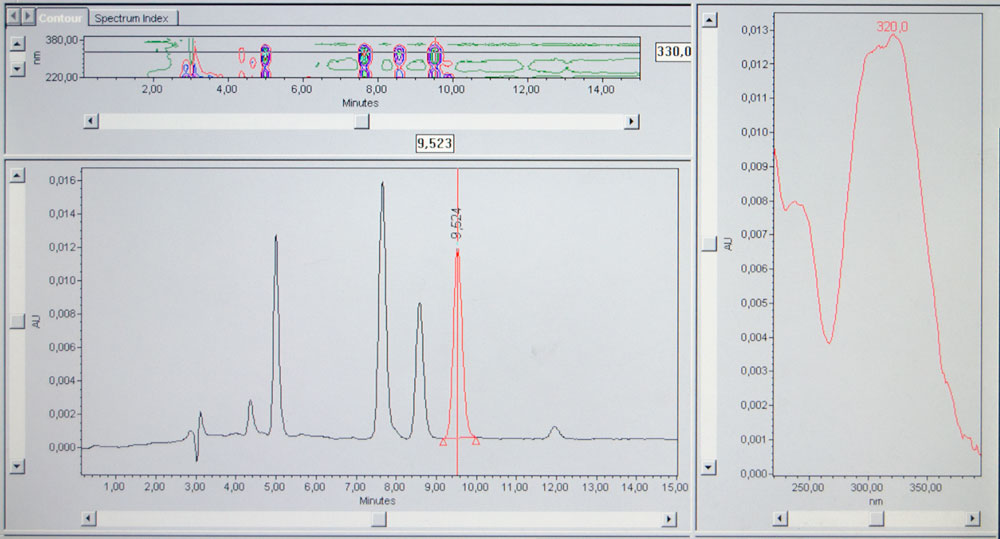Click chromatogram horizontal scrollbar right arrow
The height and width of the screenshot is (539, 1000).
(x=668, y=519)
